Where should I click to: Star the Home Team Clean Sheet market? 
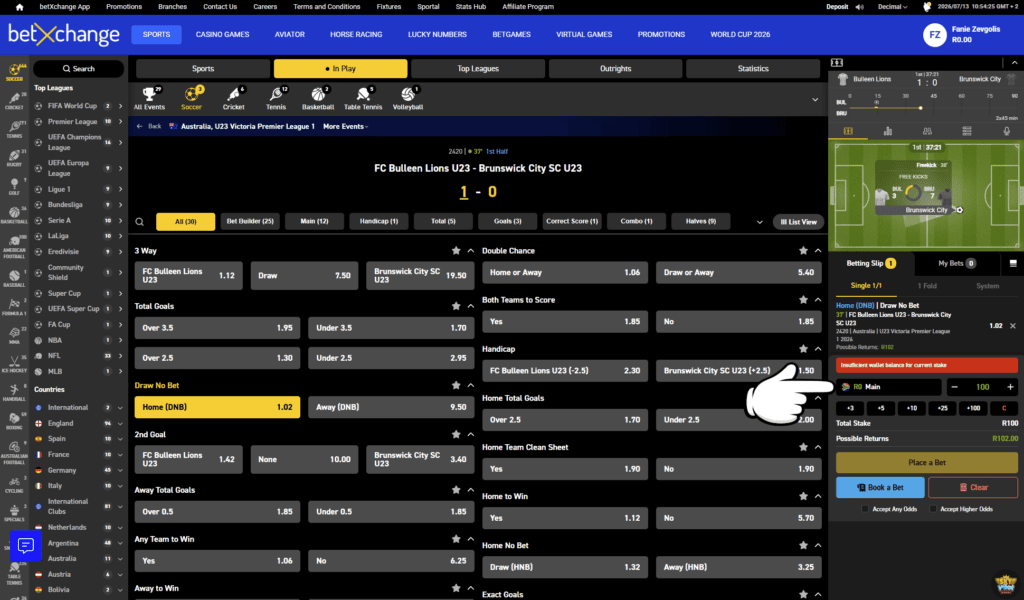803,447
